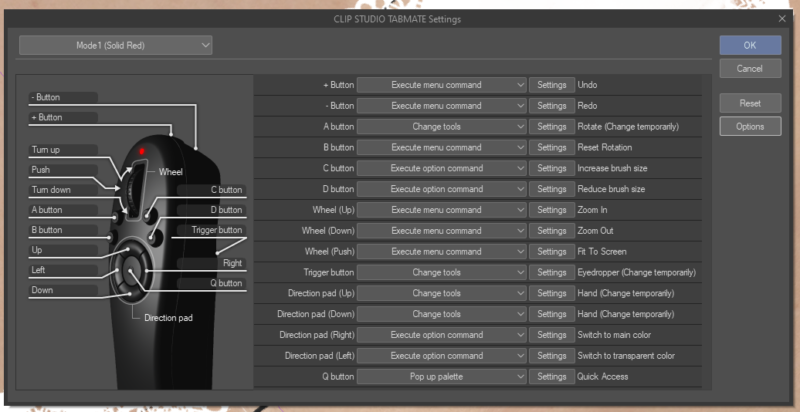This screenshot has width=800, height=412.
Task: Click Settings for Direction pad (Up) row
Action: pyautogui.click(x=552, y=294)
